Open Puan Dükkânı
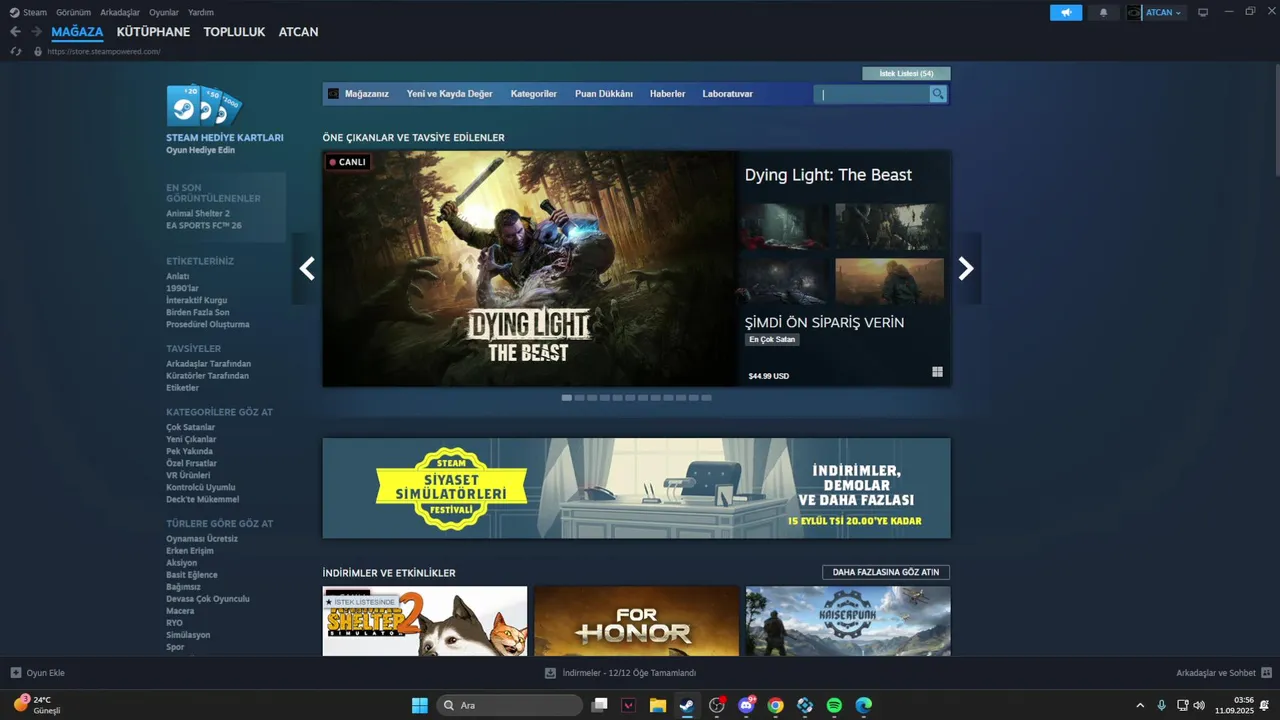Screen dimensions: 1280x720 pos(604,94)
